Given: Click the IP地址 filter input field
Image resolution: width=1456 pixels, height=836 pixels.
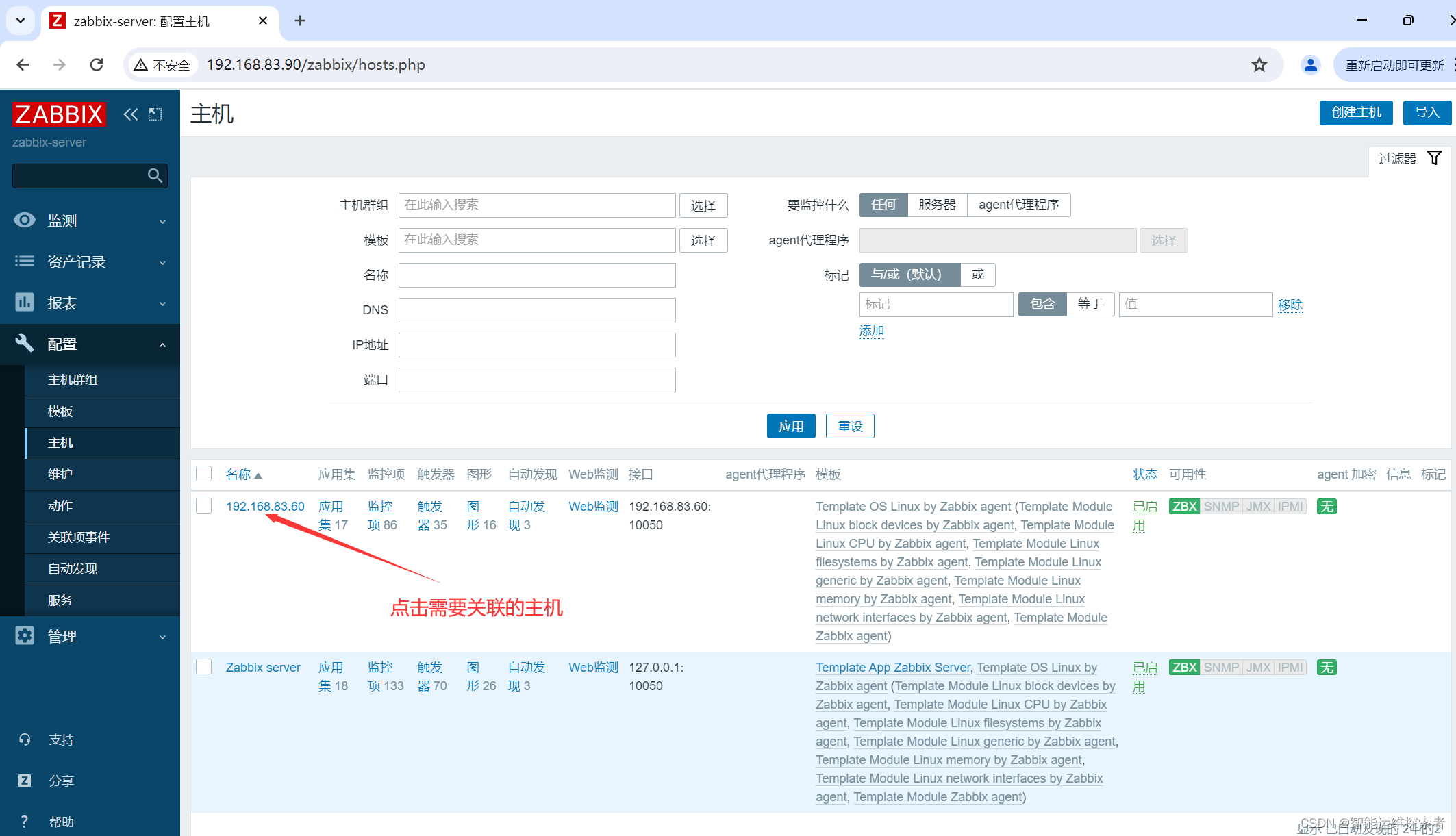Looking at the screenshot, I should click(x=536, y=345).
